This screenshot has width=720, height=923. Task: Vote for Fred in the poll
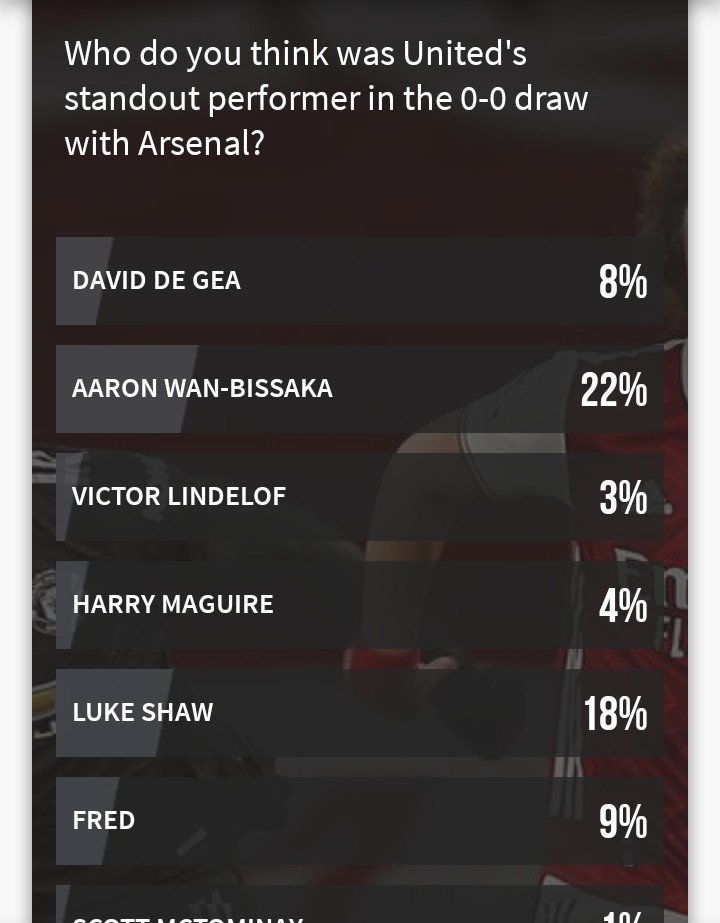coord(360,821)
